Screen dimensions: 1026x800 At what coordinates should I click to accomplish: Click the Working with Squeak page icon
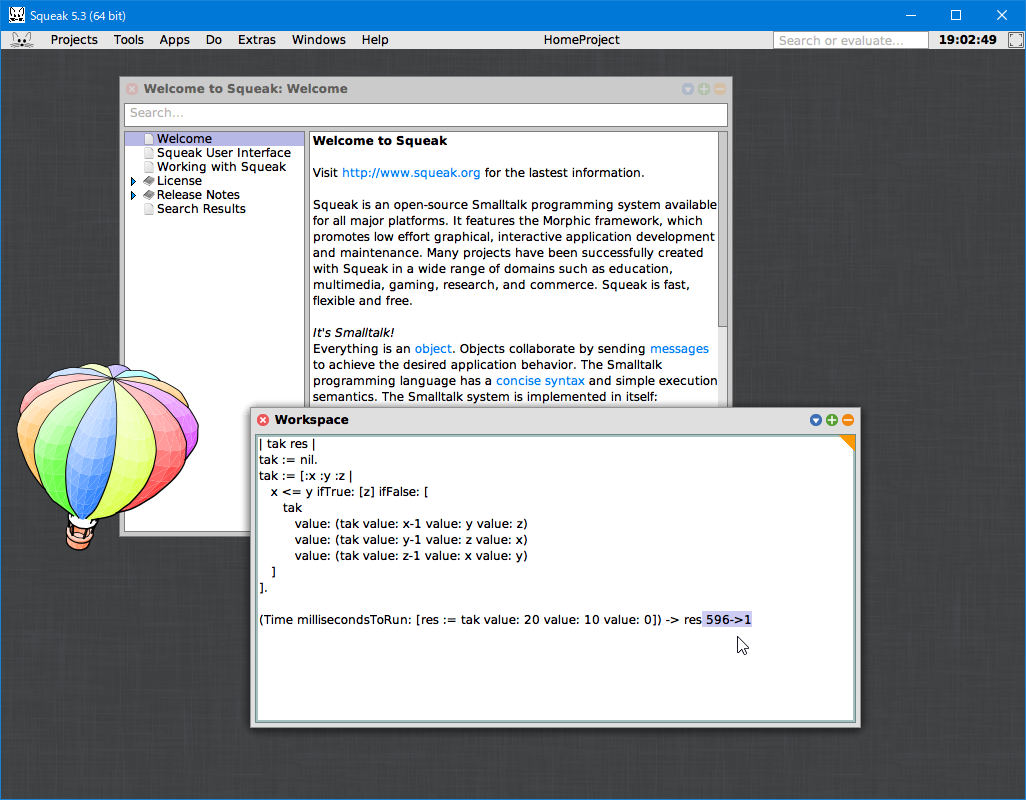tap(149, 167)
